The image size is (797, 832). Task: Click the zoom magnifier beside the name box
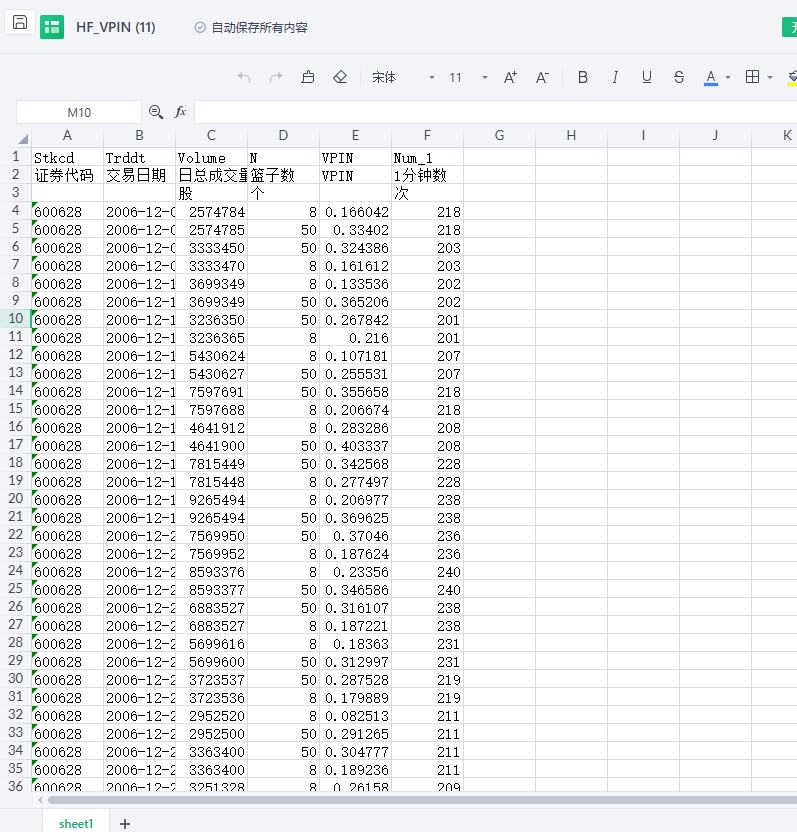click(x=156, y=112)
